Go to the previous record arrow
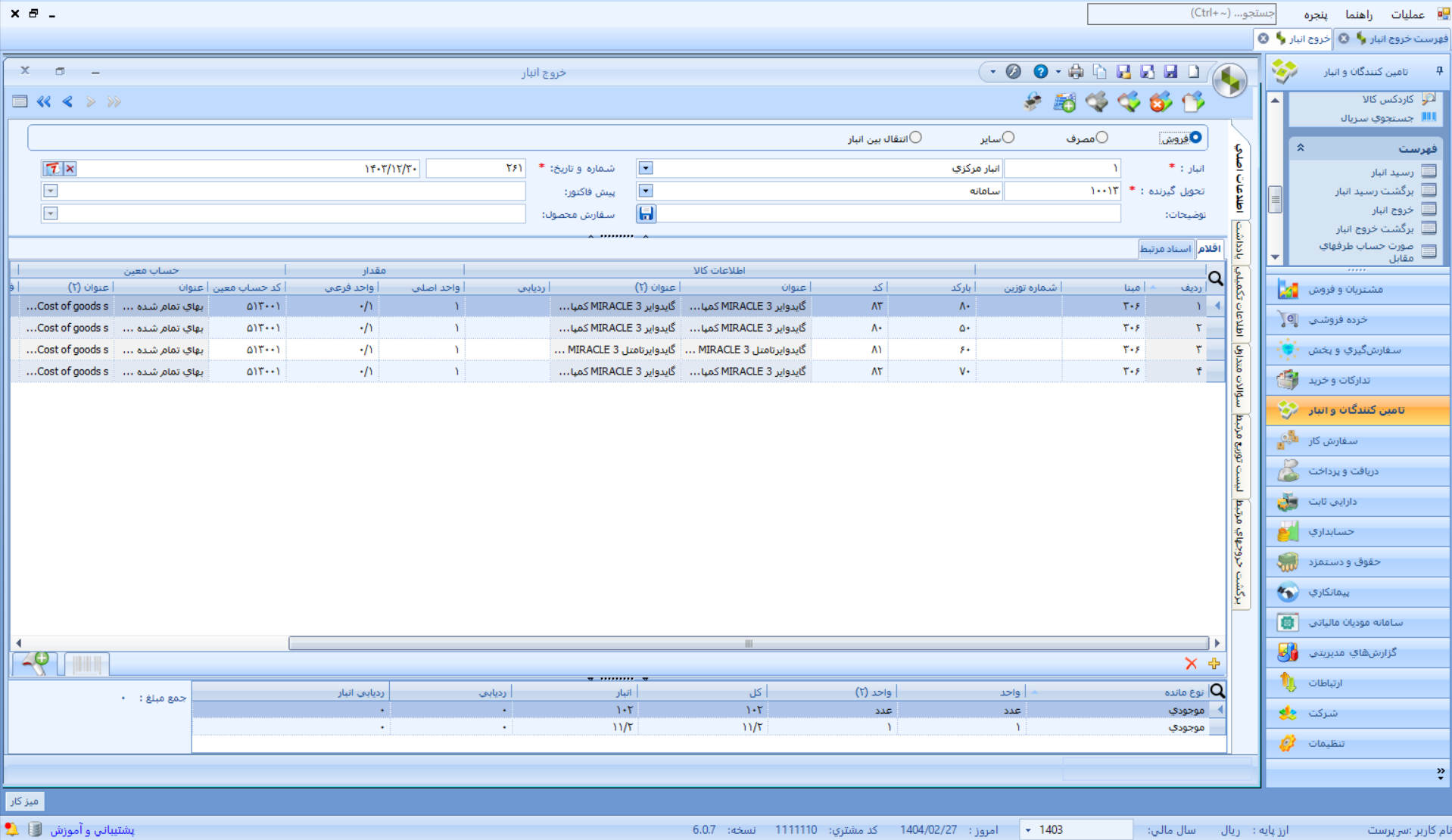The width and height of the screenshot is (1452, 840). pos(67,102)
